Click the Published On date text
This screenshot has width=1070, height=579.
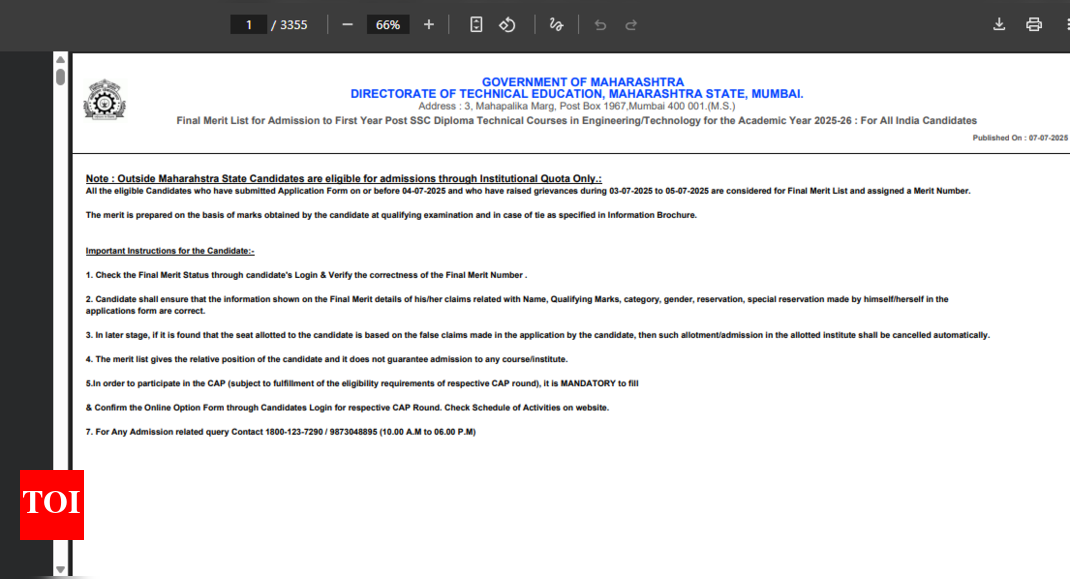1018,138
